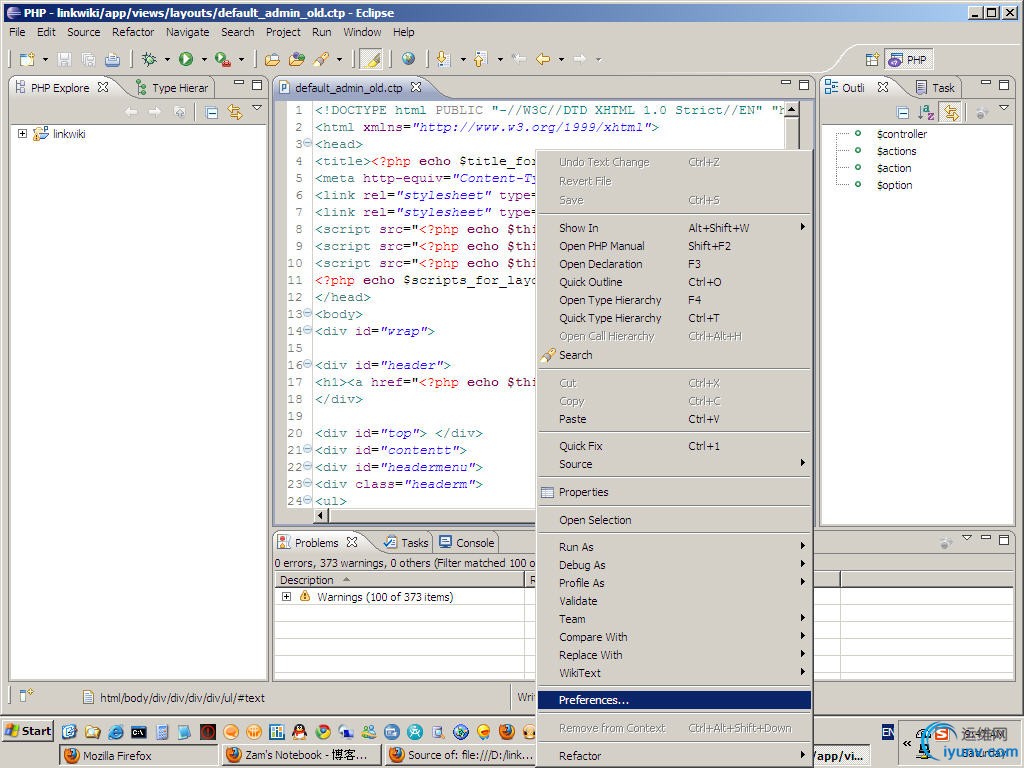Click the New wizard toolbar icon
Viewport: 1024px width, 768px height.
(27, 59)
